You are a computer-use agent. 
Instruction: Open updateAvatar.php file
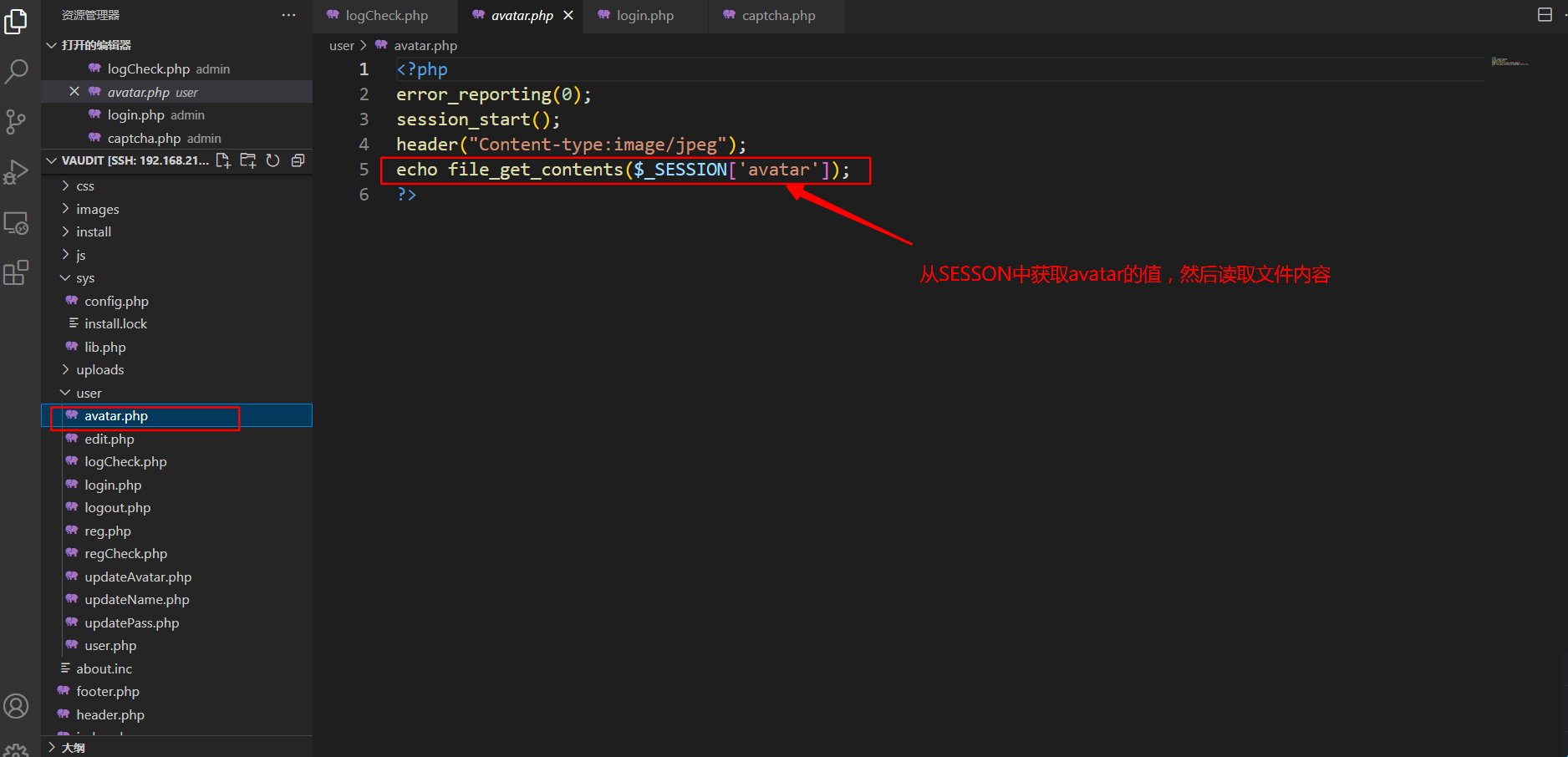click(176, 577)
